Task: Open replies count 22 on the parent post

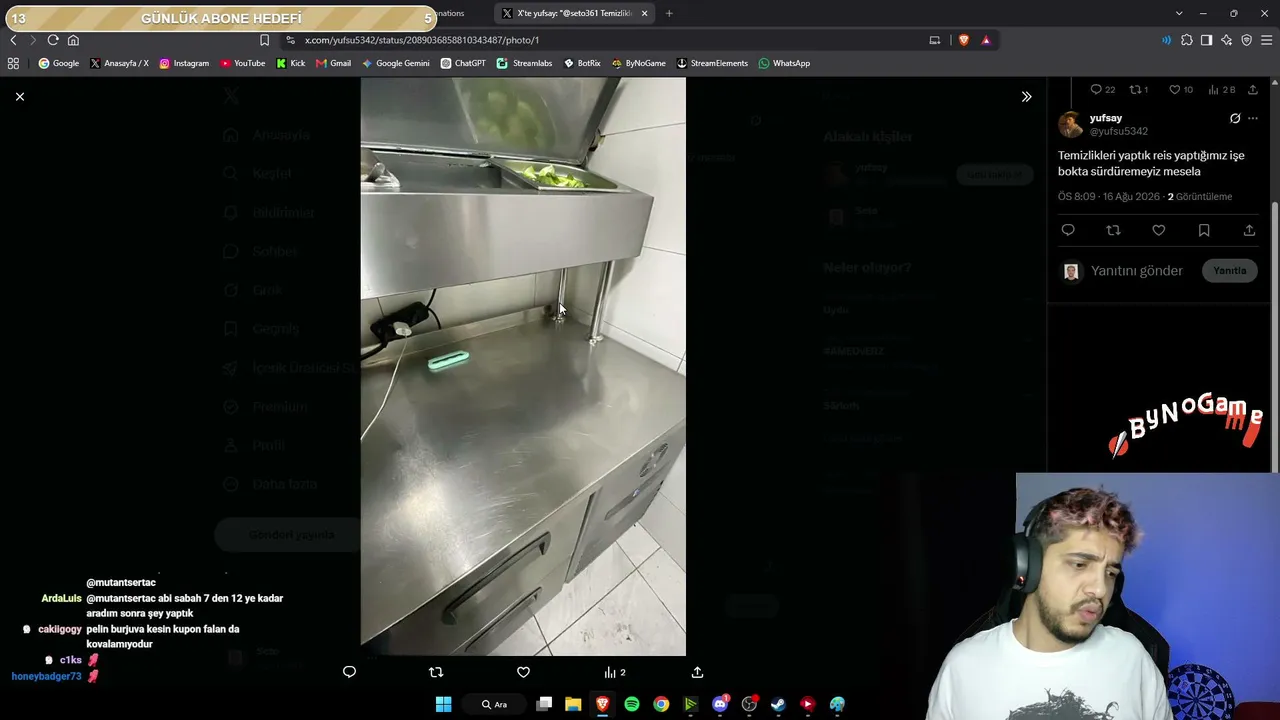Action: click(x=1103, y=90)
